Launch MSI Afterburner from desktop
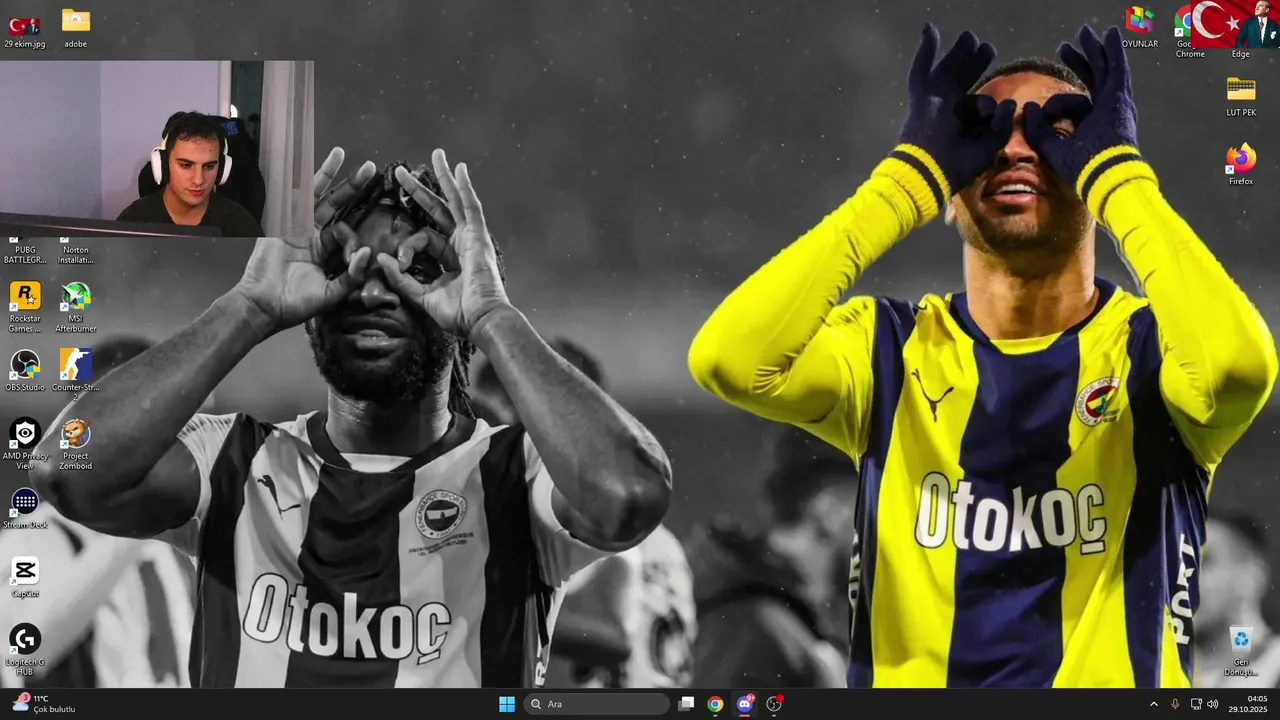Image resolution: width=1280 pixels, height=720 pixels. (x=76, y=306)
